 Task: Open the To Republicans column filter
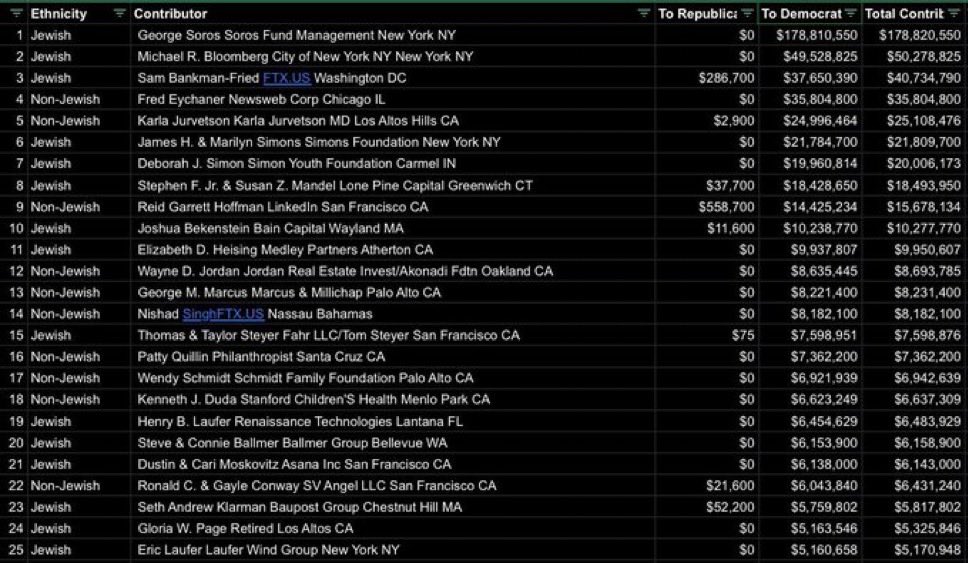coord(747,14)
